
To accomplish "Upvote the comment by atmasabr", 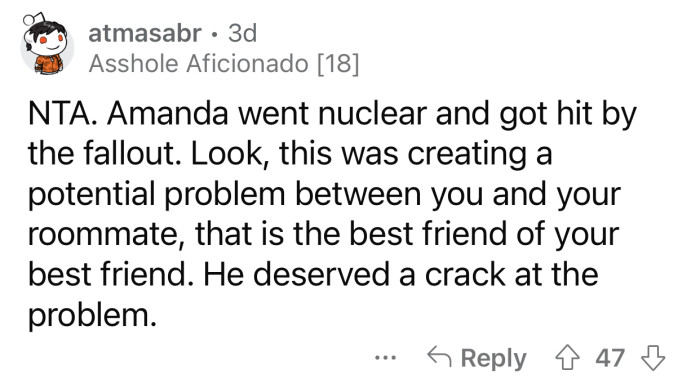I will tap(567, 358).
